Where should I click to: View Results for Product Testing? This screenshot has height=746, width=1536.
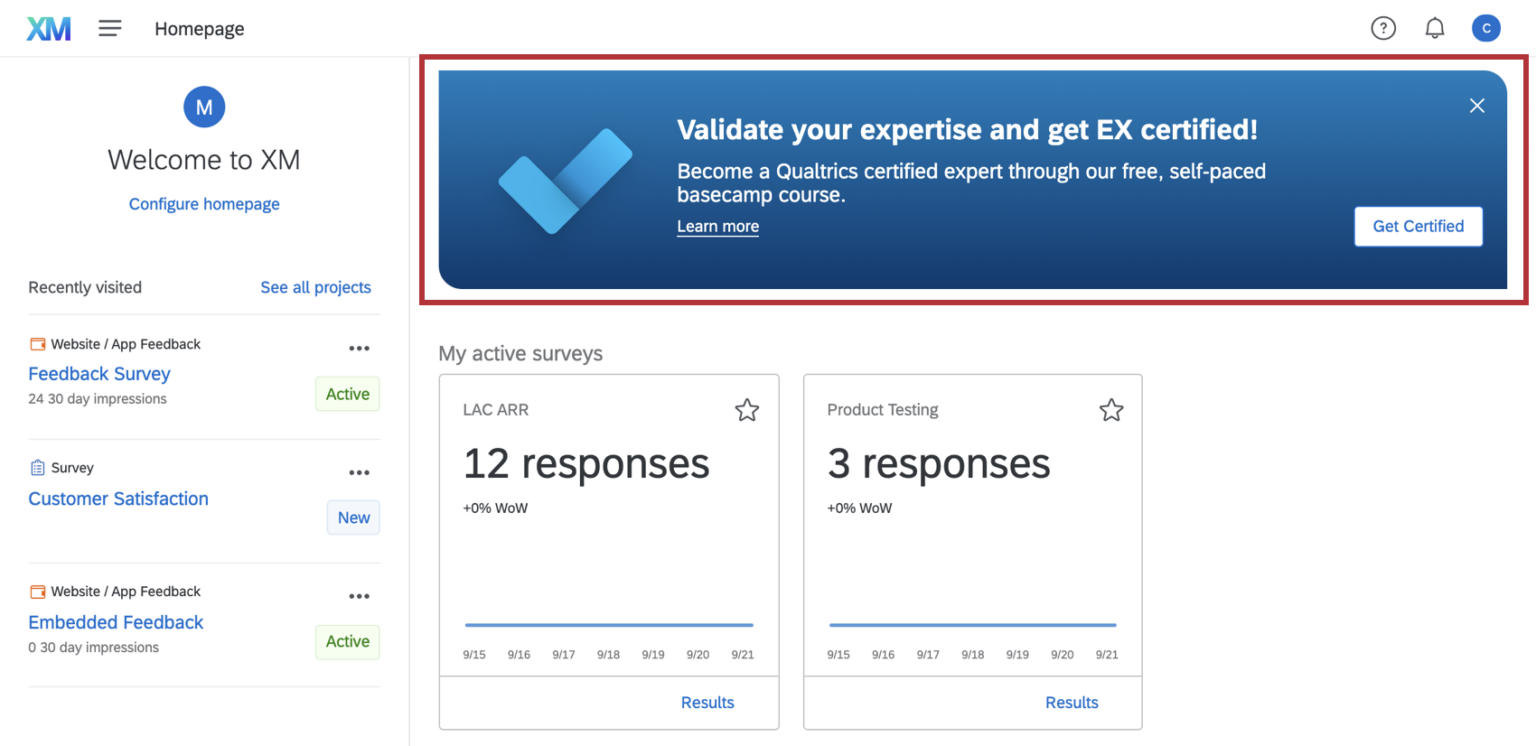tap(1071, 702)
